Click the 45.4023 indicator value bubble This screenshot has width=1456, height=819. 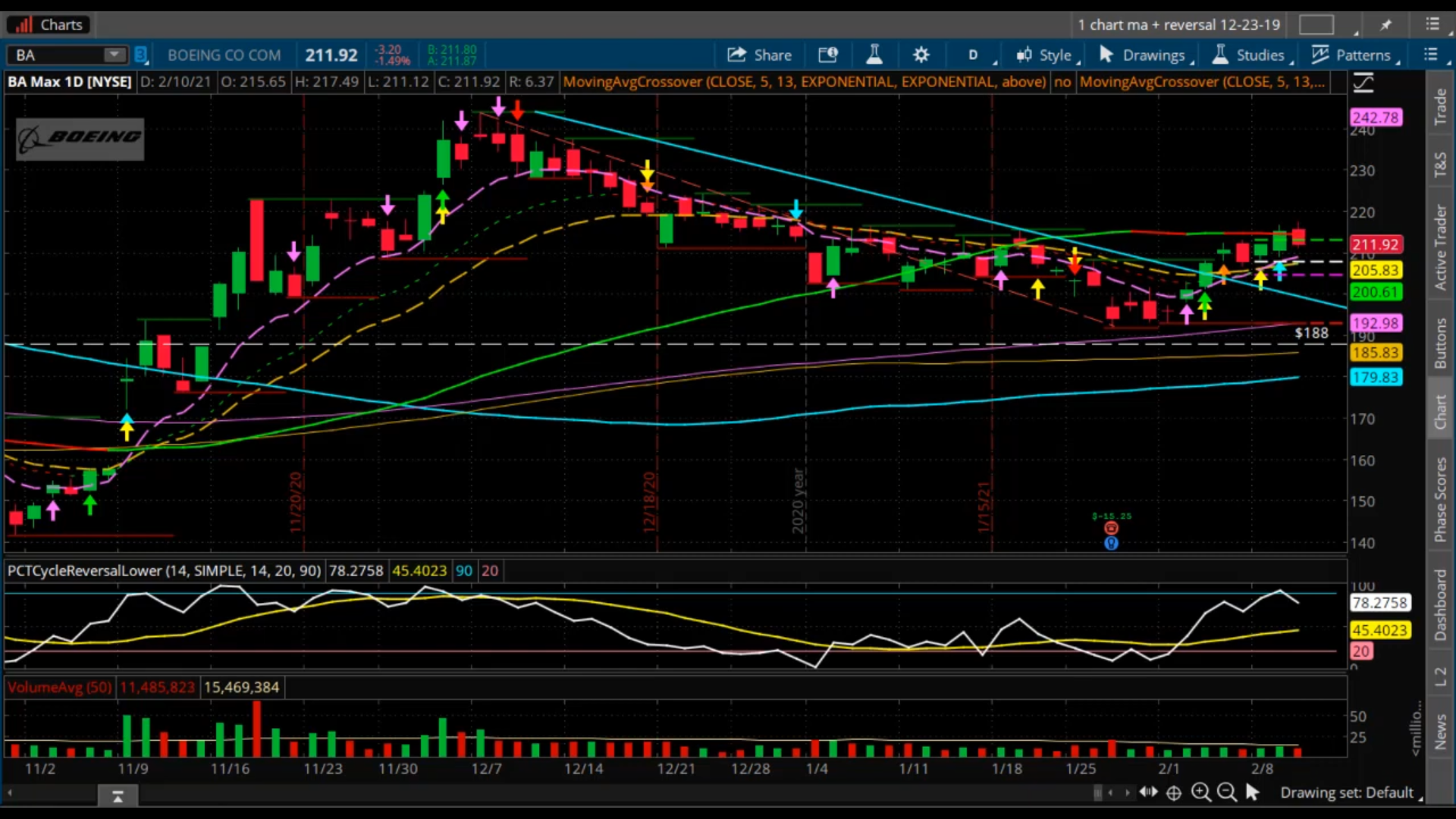[1379, 630]
